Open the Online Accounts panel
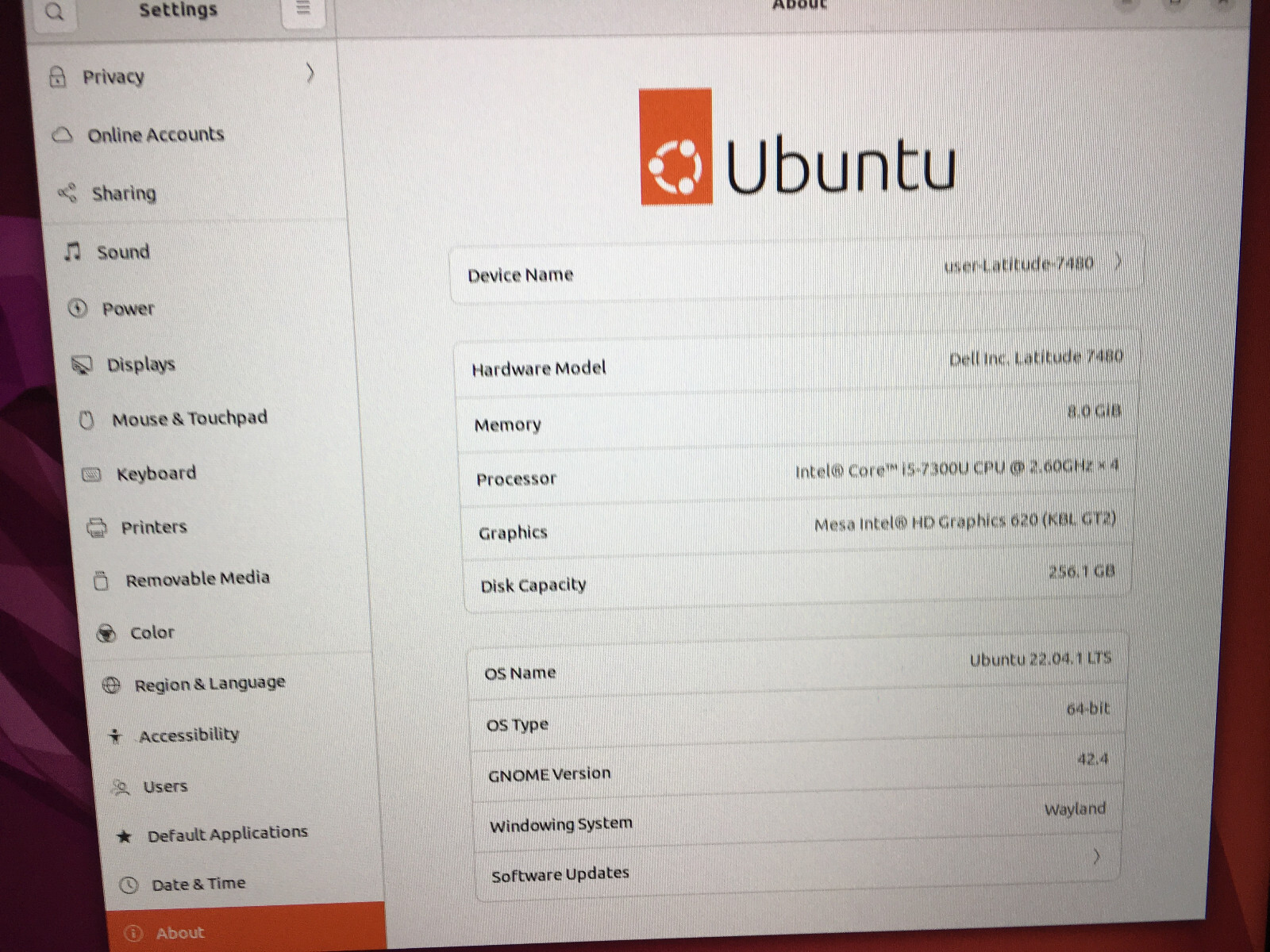The width and height of the screenshot is (1270, 952). pyautogui.click(x=189, y=135)
